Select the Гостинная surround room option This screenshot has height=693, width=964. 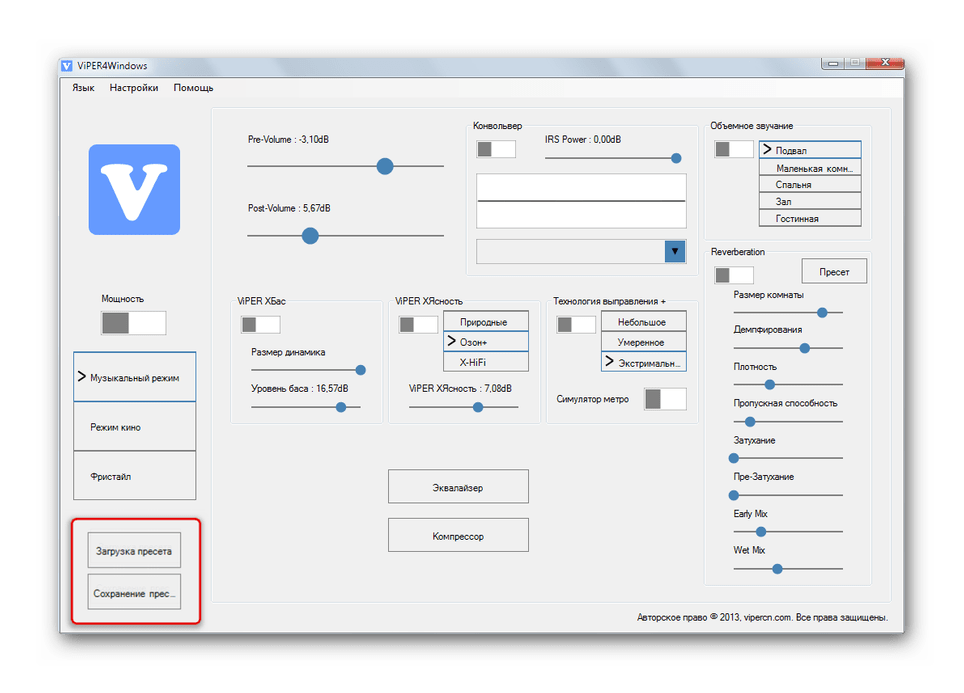click(x=809, y=218)
